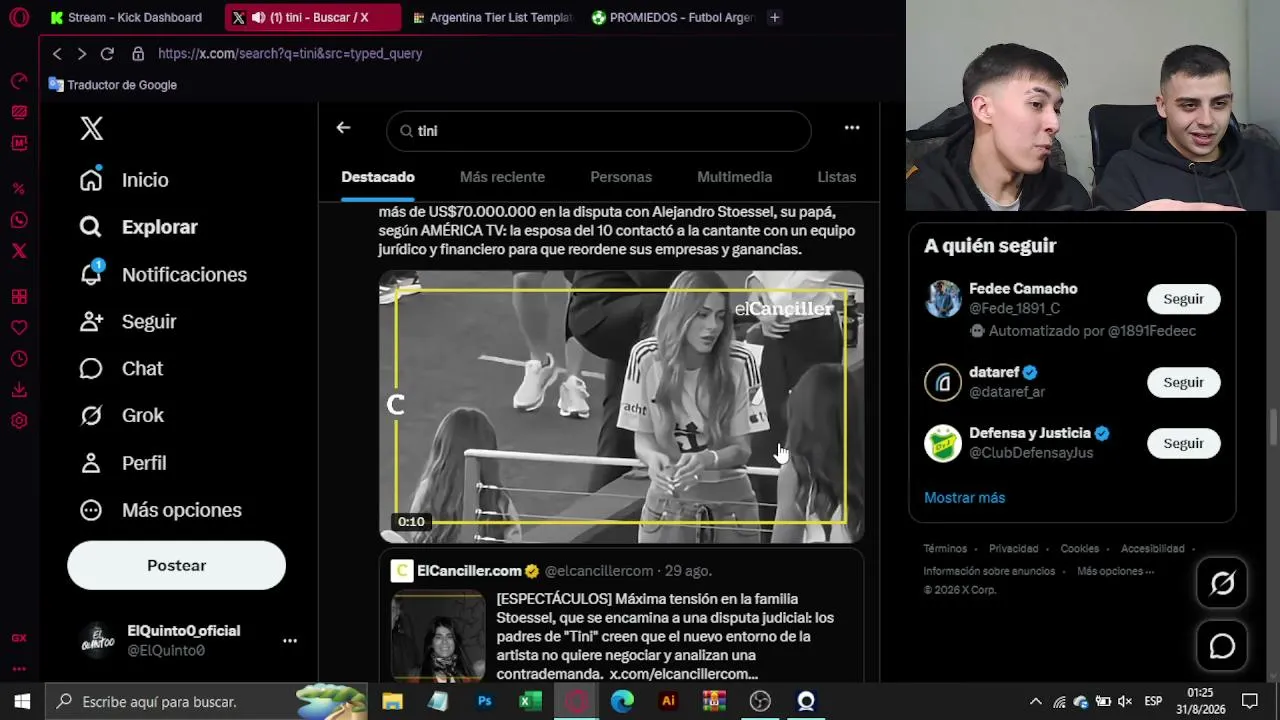
Task: Open Excel from the taskbar
Action: [x=530, y=702]
